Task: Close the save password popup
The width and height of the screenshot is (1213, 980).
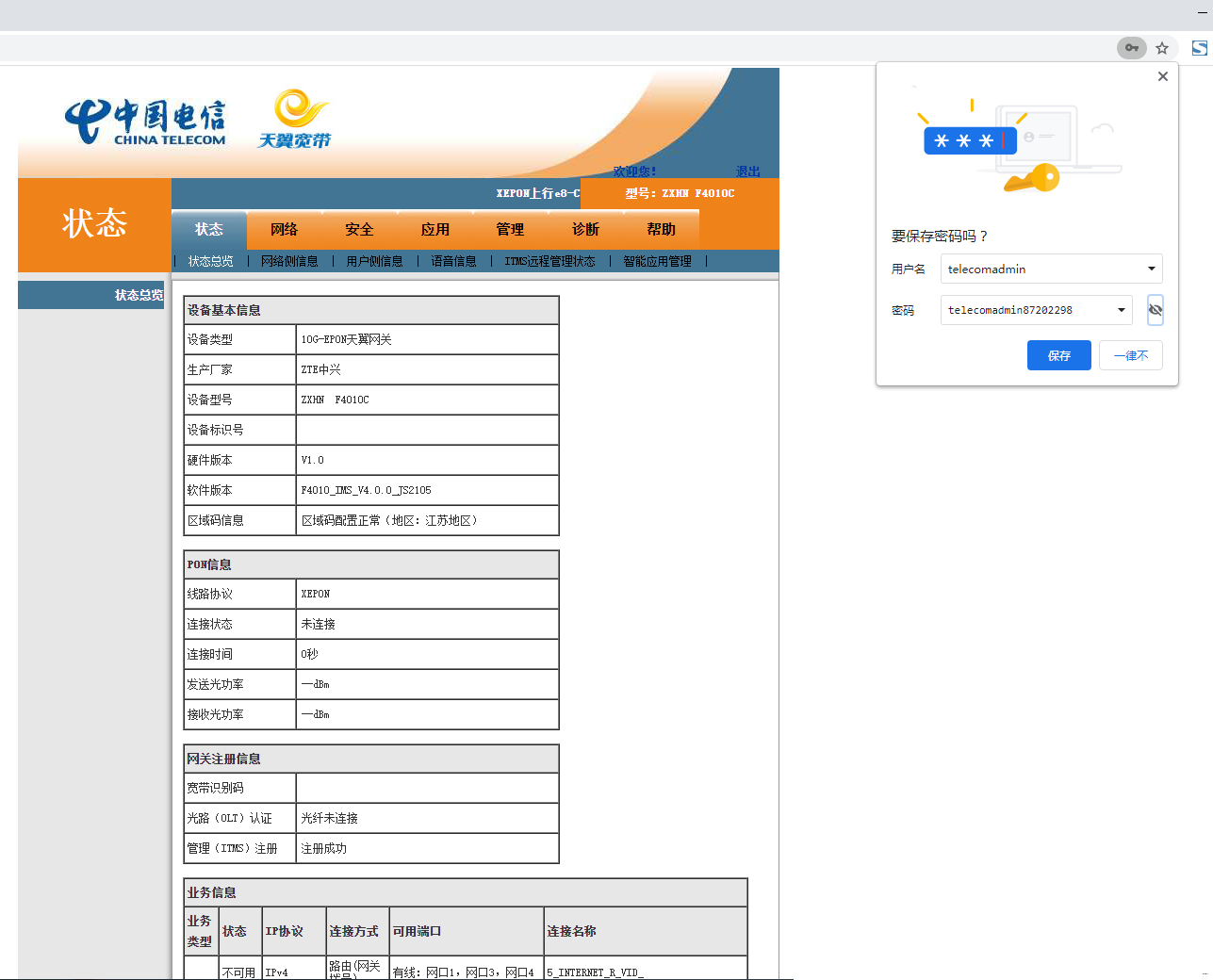Action: click(x=1163, y=76)
